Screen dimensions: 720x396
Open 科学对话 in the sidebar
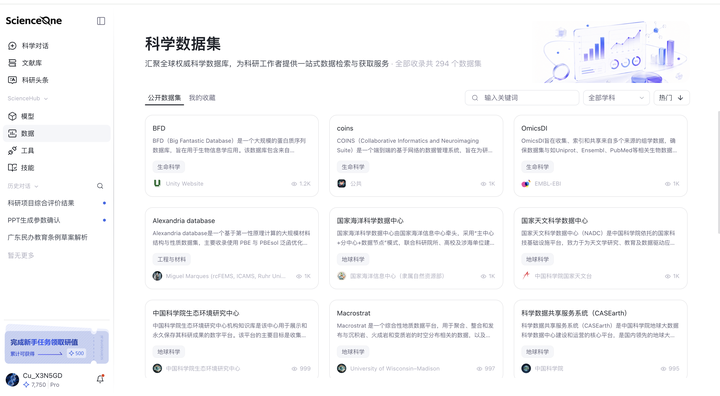click(x=28, y=45)
